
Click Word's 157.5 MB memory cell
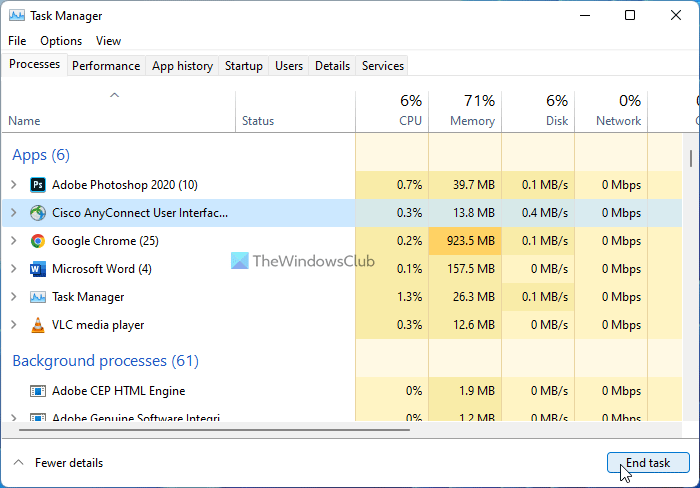coord(465,269)
